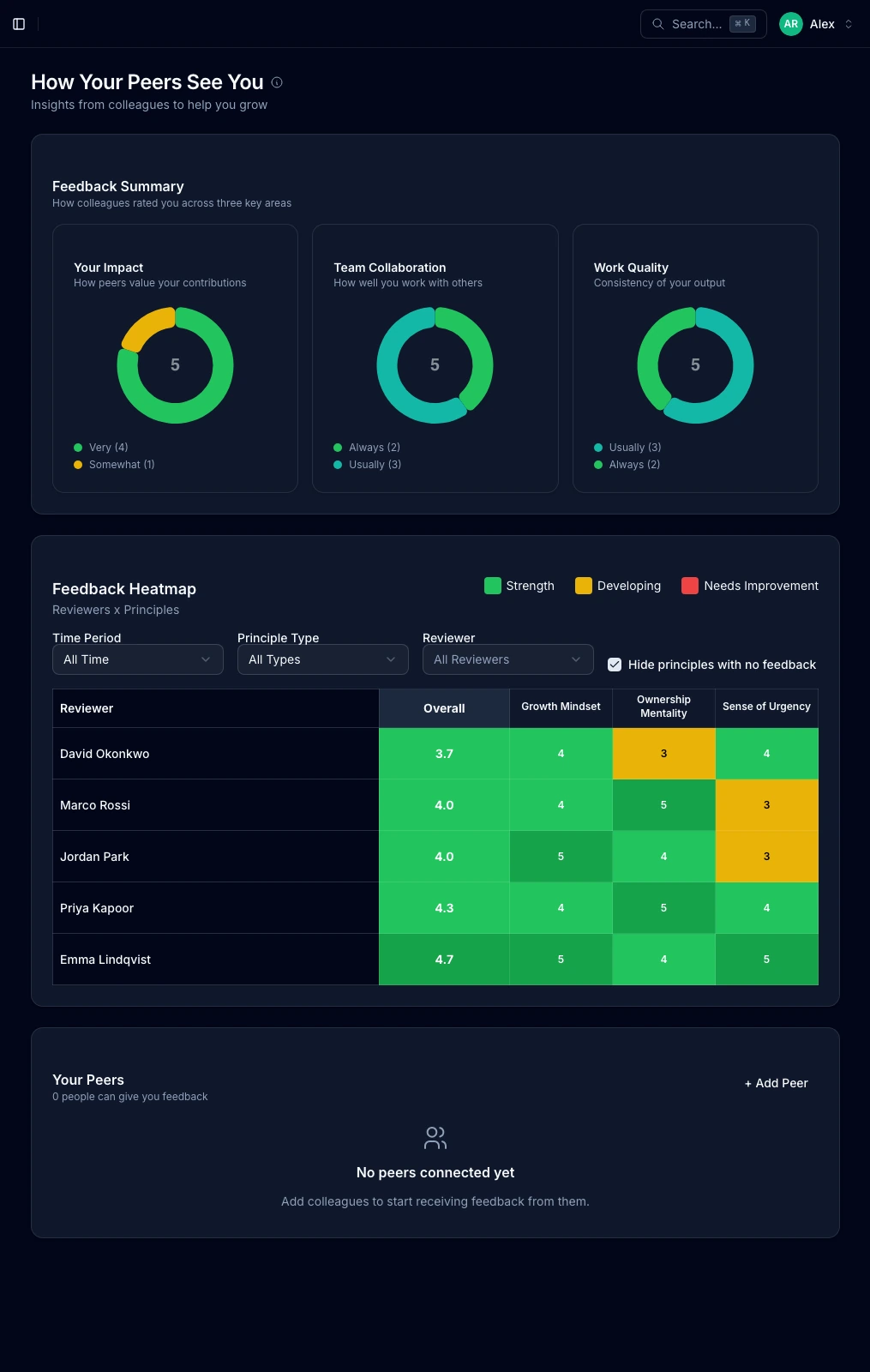Click Emma Lindqvist's overall 4.7 cell
The image size is (870, 1372).
click(x=444, y=960)
